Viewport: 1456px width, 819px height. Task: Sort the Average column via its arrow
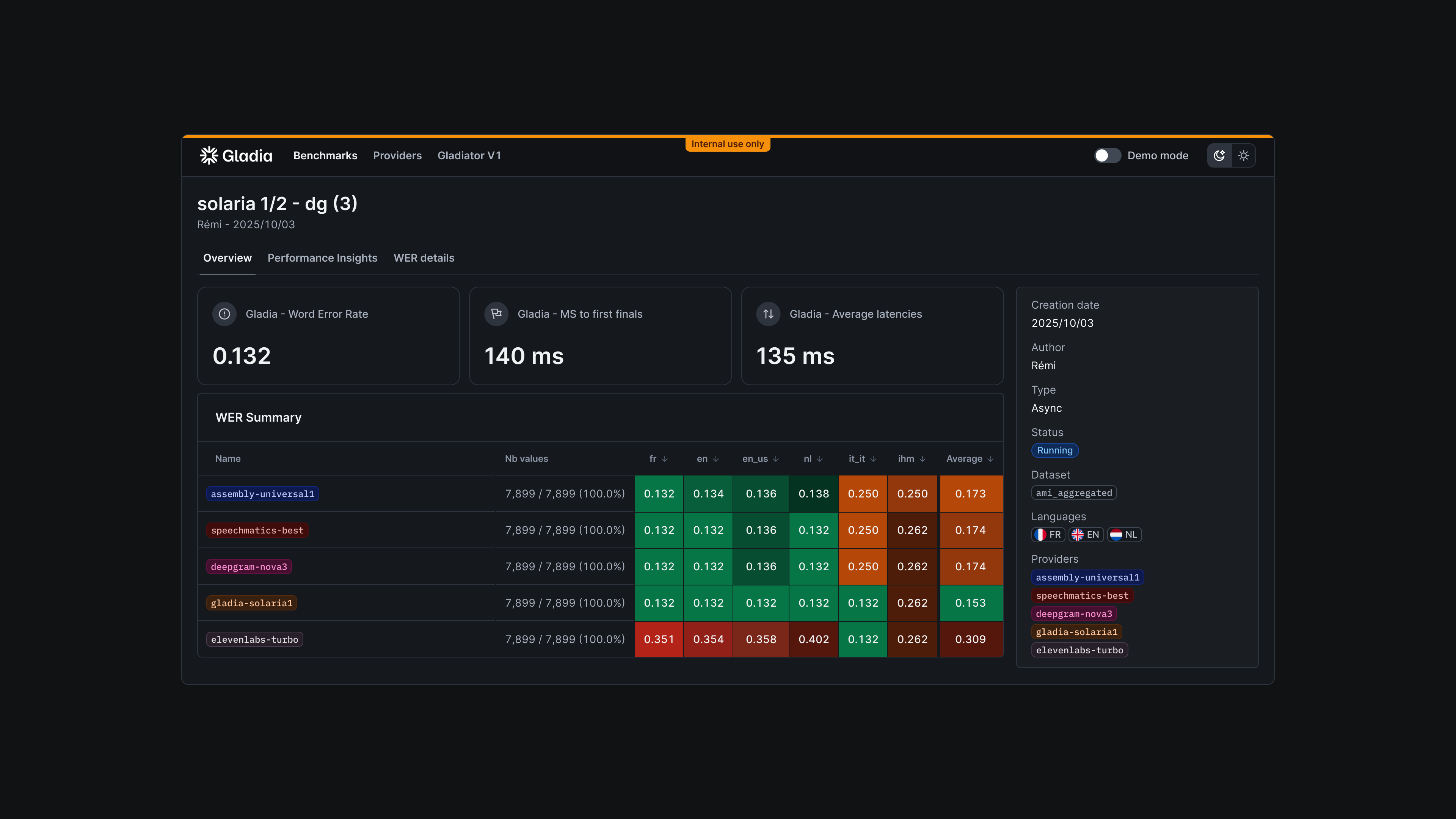[990, 458]
